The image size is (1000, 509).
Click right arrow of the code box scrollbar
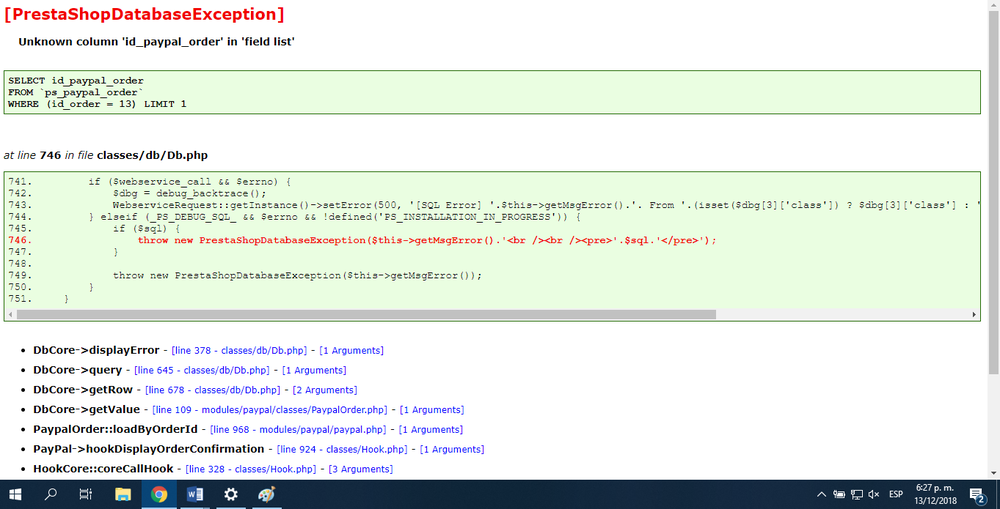974,314
